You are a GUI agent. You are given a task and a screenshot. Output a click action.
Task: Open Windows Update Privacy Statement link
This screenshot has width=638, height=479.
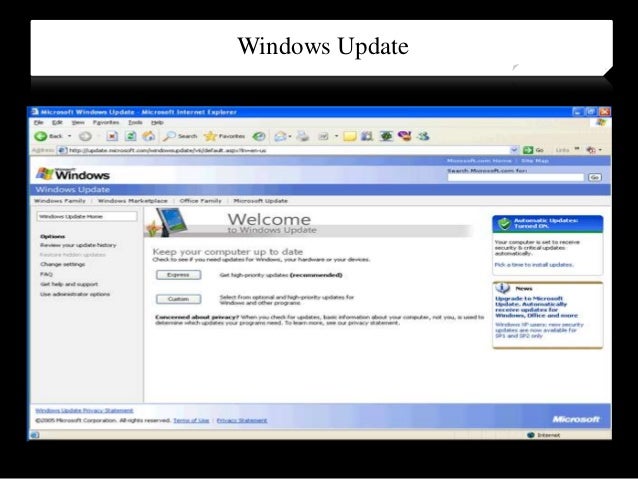[x=84, y=411]
